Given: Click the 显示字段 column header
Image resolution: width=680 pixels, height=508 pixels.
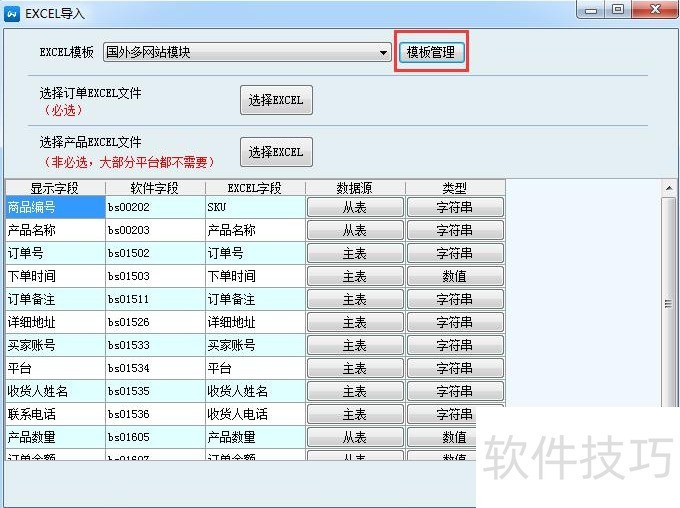Looking at the screenshot, I should (55, 188).
